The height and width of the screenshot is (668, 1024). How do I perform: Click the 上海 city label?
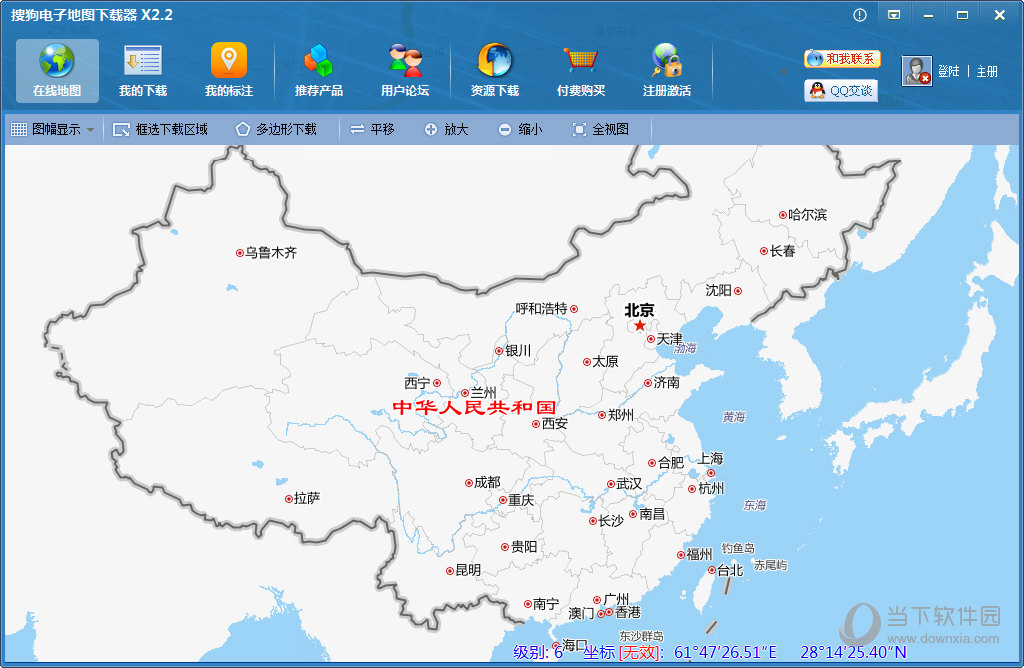711,458
